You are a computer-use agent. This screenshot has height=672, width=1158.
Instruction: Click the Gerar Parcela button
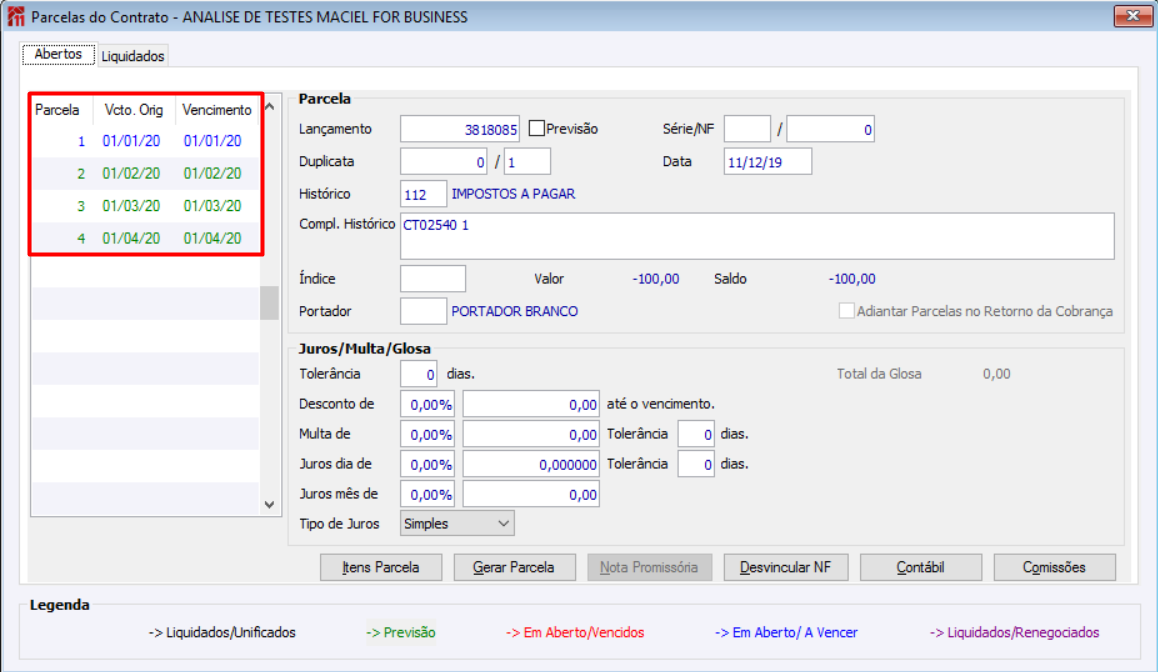coord(514,567)
